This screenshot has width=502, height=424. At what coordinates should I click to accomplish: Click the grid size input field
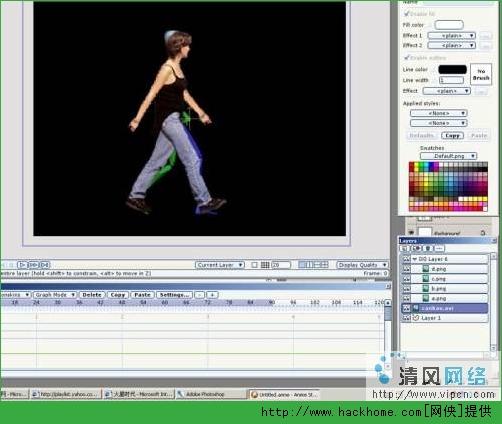pos(281,265)
